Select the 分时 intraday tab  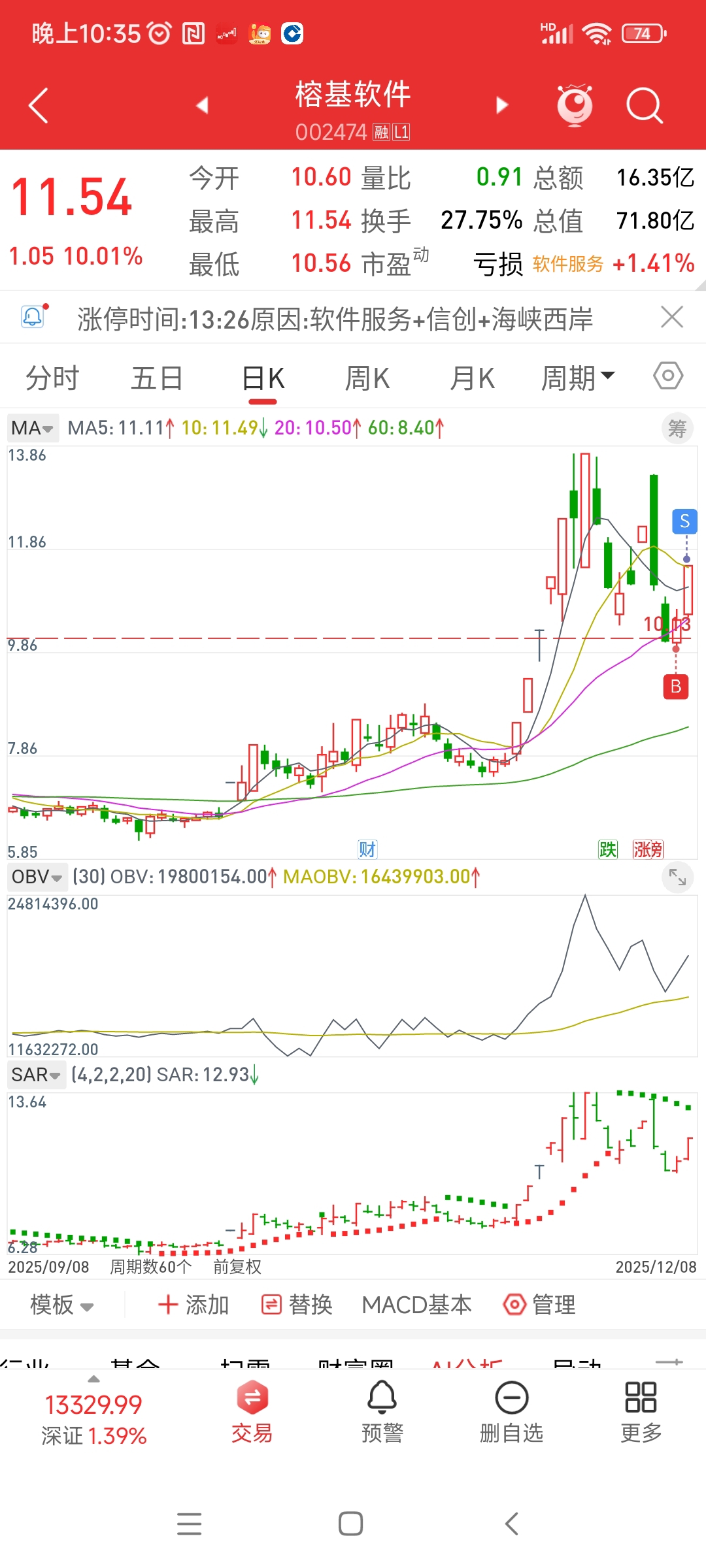[x=52, y=378]
